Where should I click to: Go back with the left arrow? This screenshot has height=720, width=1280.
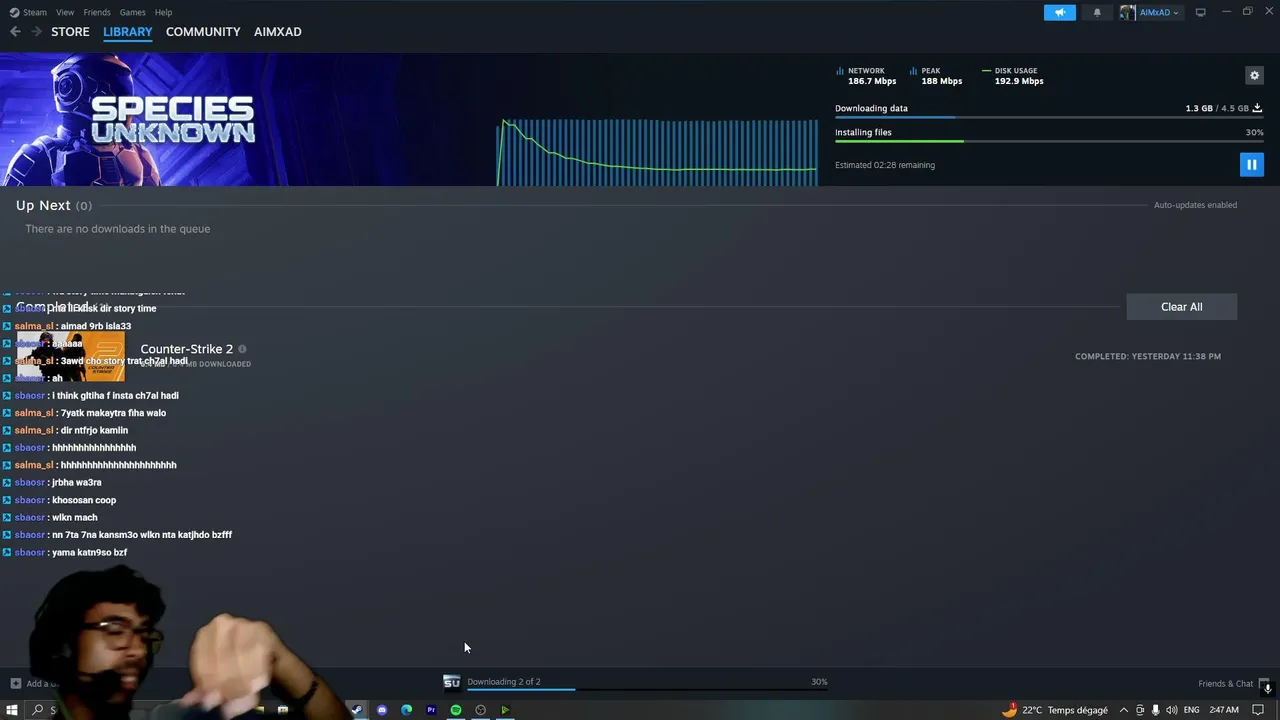tap(15, 32)
